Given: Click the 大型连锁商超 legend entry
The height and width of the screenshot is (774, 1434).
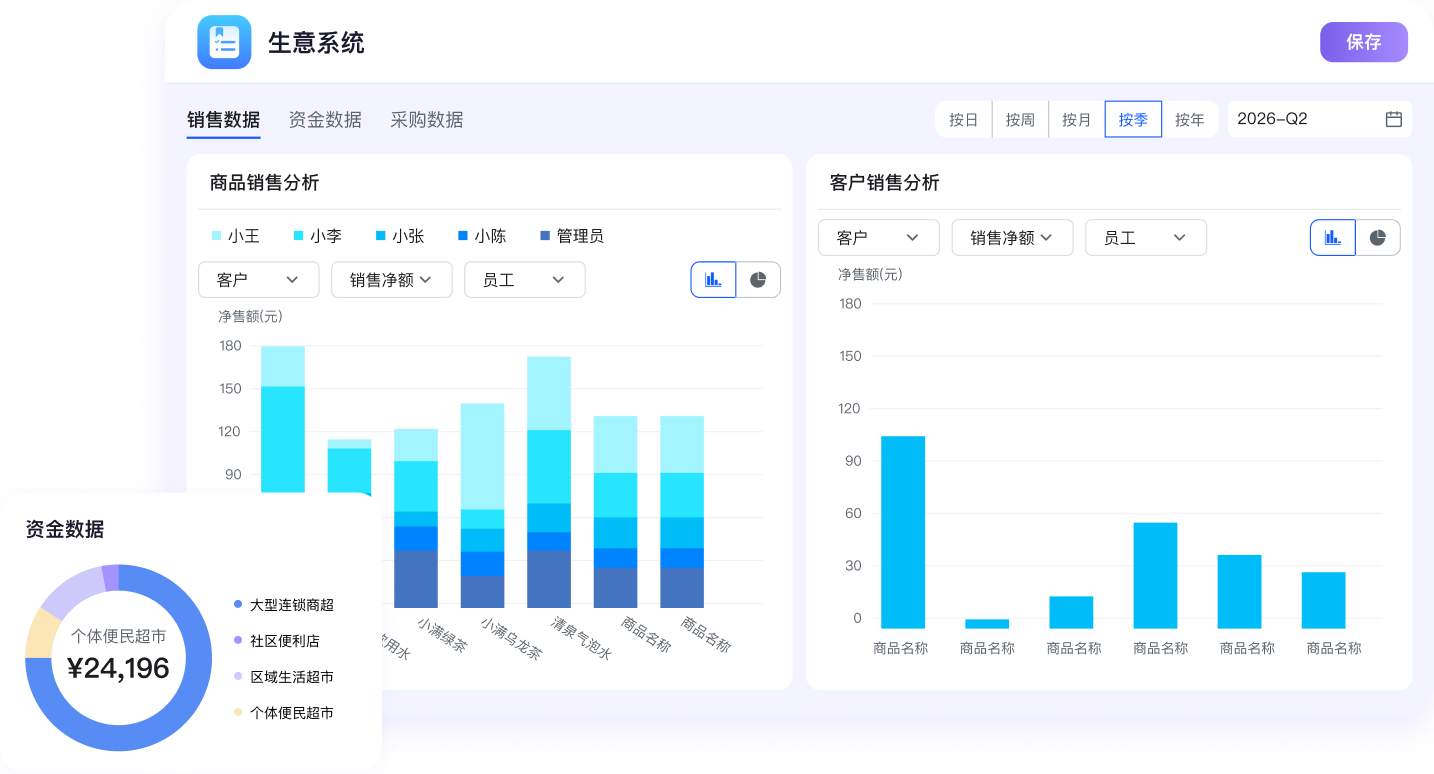Looking at the screenshot, I should [284, 605].
